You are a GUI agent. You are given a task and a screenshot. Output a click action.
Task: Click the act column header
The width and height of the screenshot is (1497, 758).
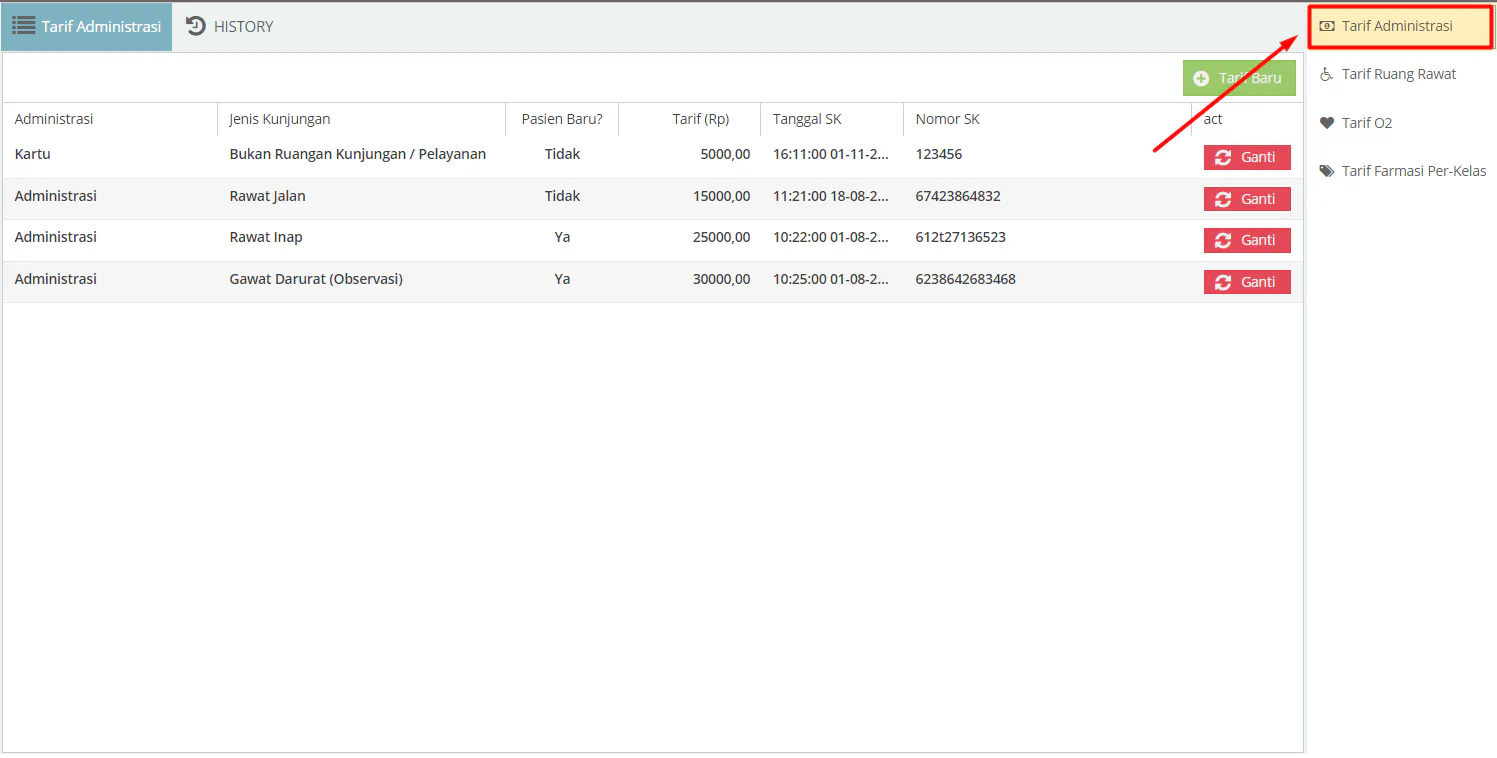click(1247, 119)
